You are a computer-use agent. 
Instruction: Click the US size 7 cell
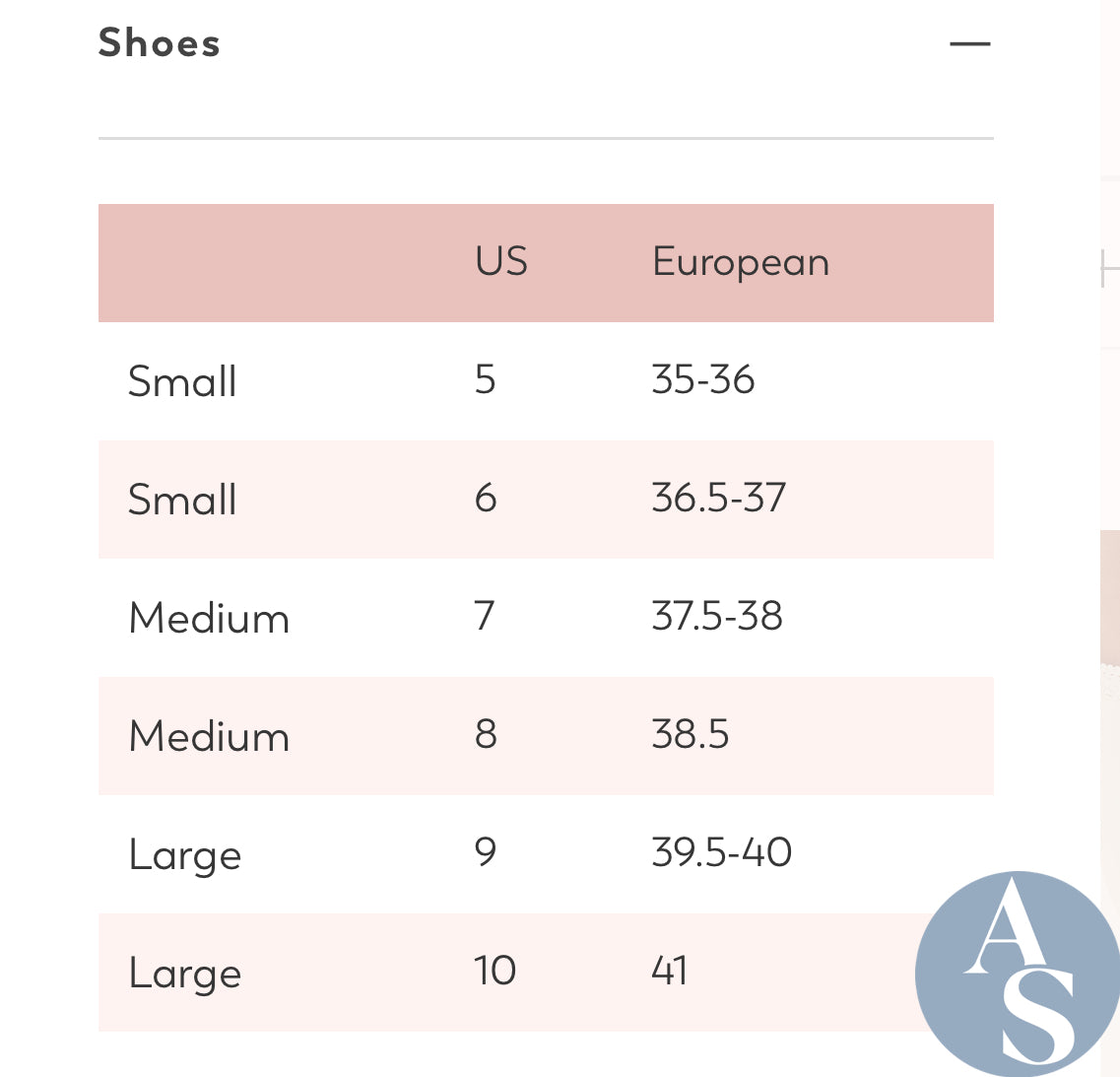tap(485, 616)
